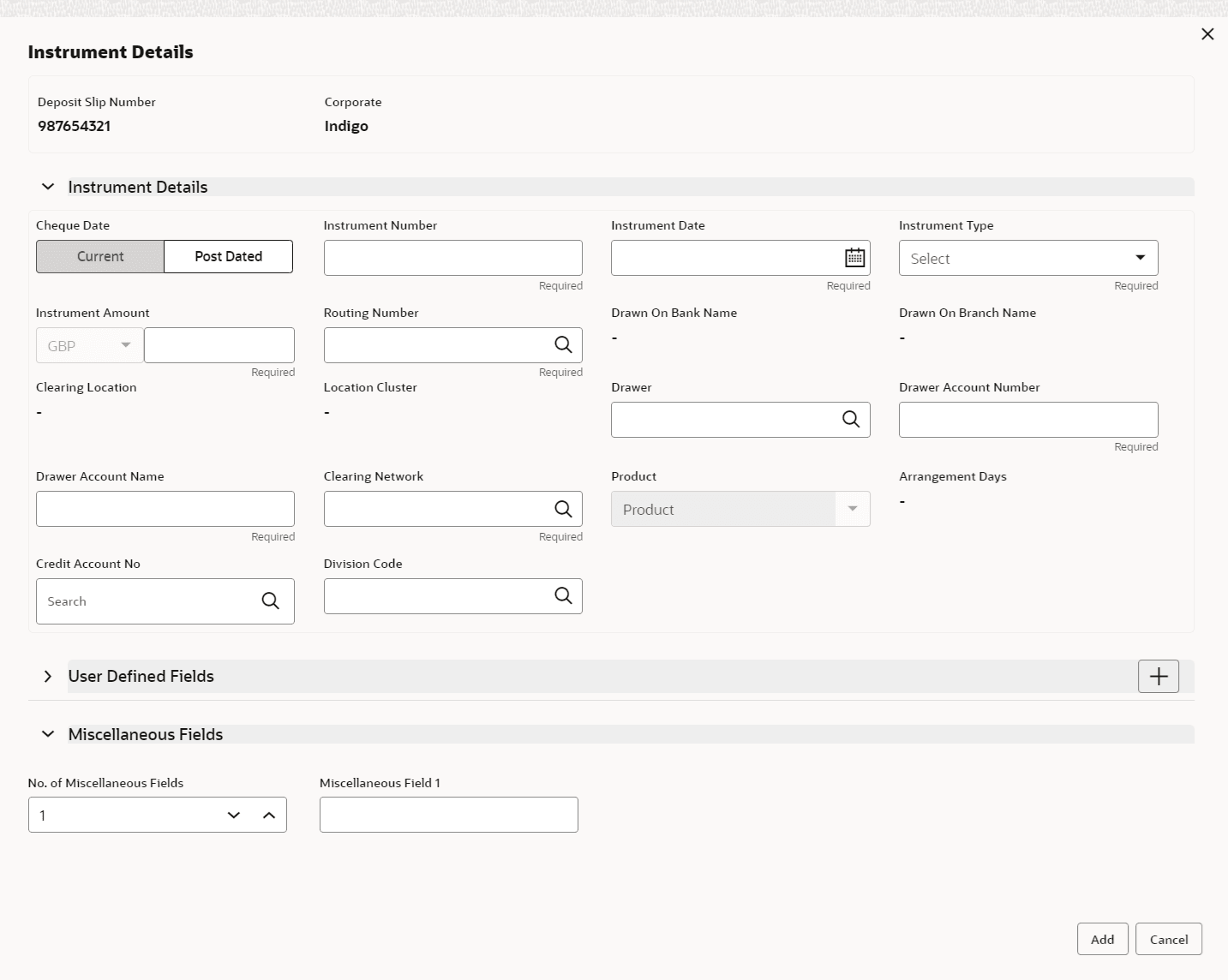Collapse the Miscellaneous Fields section
This screenshot has width=1228, height=980.
(48, 734)
